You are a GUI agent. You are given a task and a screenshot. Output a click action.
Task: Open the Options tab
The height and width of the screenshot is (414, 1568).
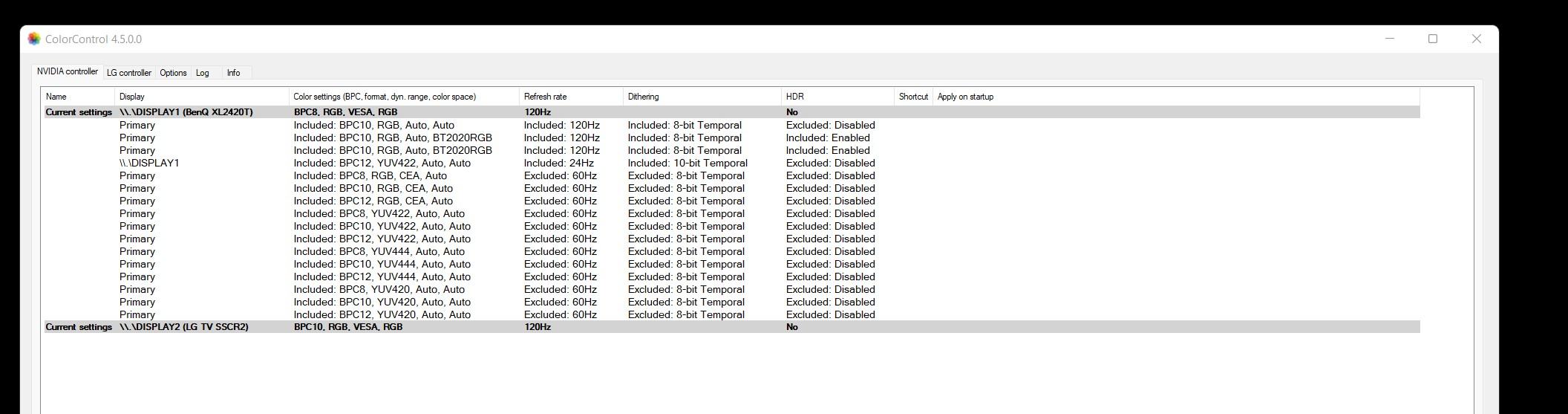click(173, 73)
